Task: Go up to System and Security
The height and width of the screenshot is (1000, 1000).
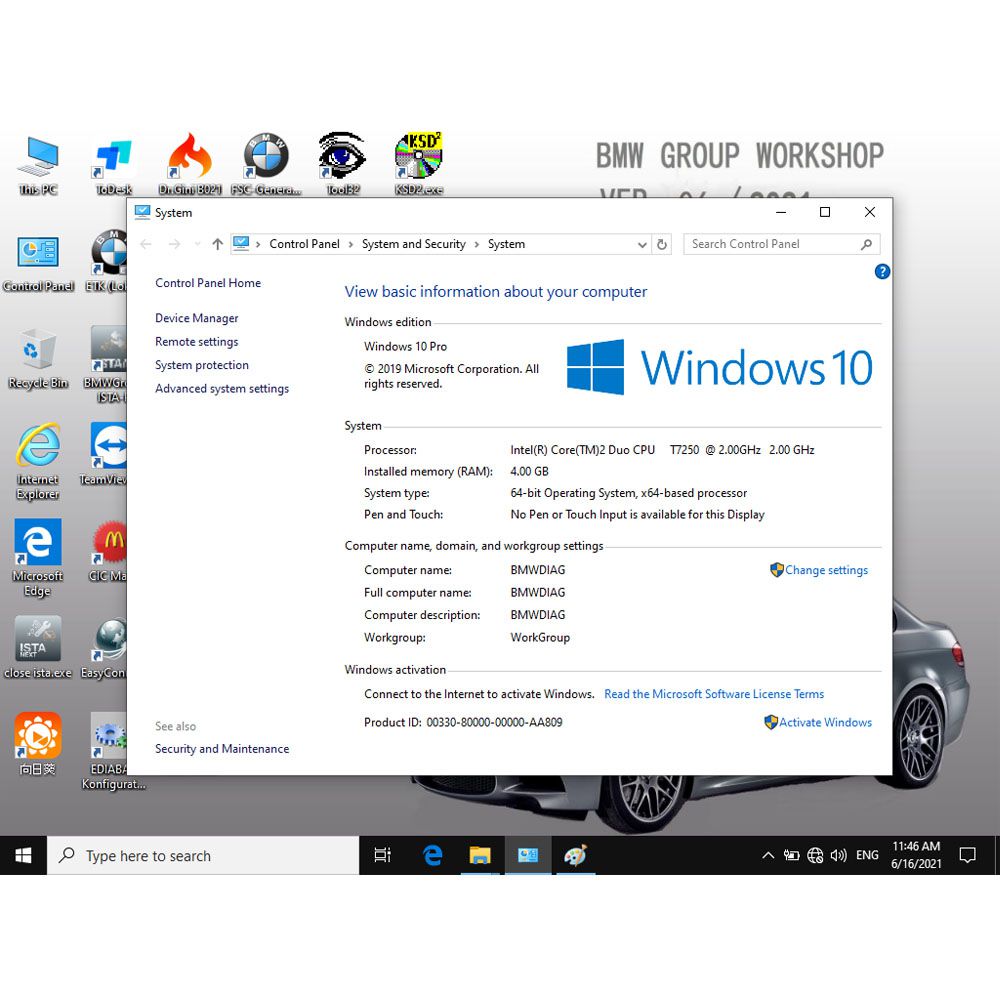Action: coord(217,244)
